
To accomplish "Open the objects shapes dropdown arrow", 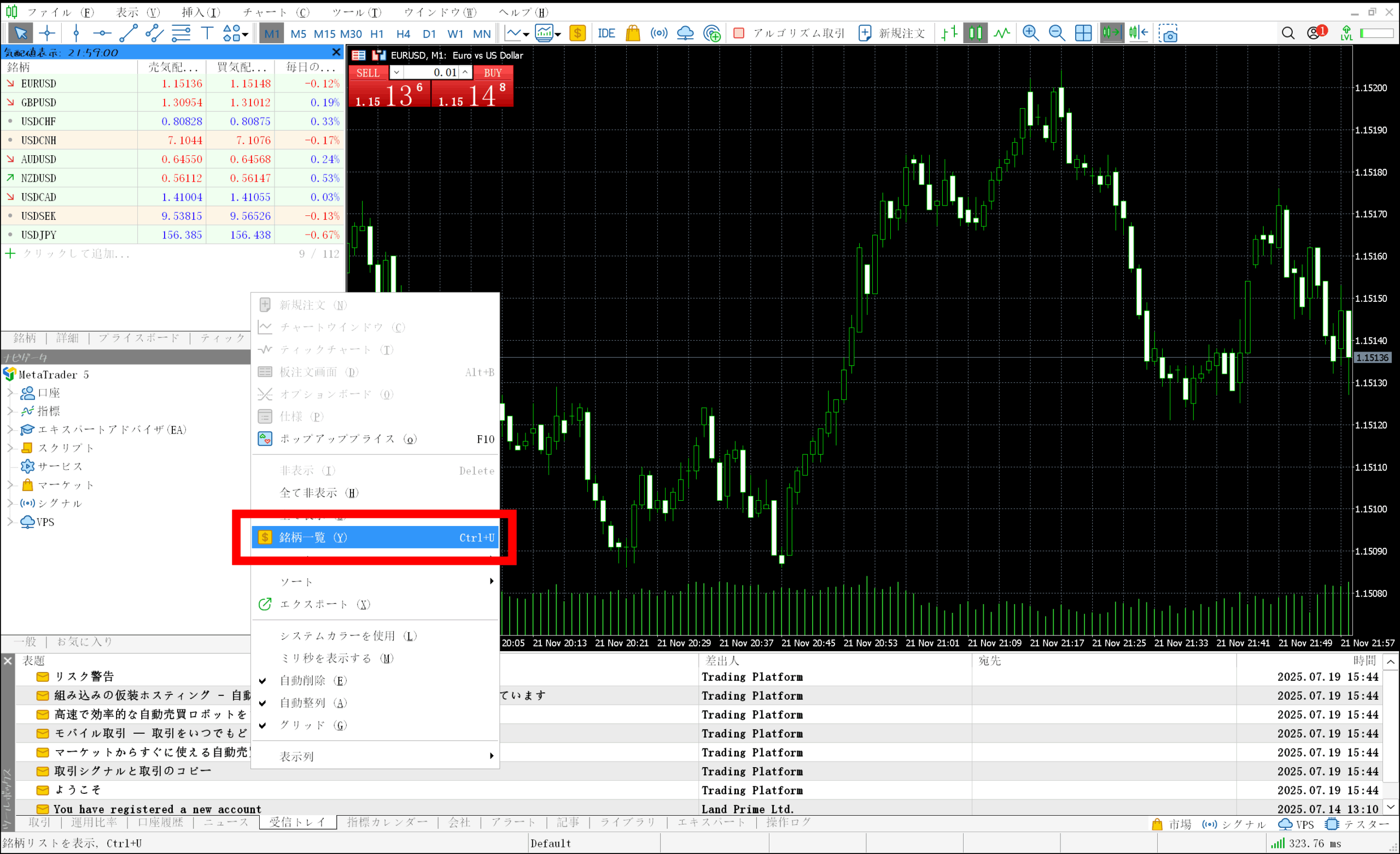I will tap(246, 34).
